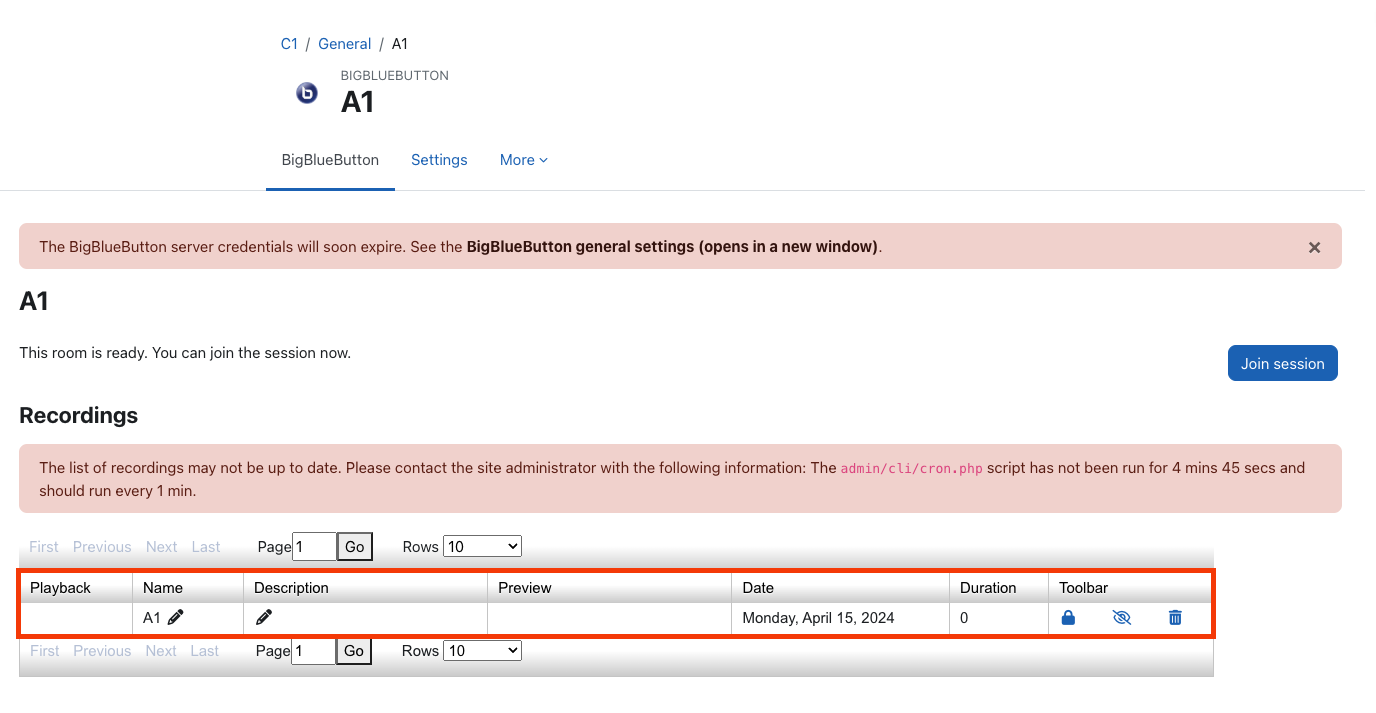Switch to the Settings tab

pyautogui.click(x=439, y=160)
